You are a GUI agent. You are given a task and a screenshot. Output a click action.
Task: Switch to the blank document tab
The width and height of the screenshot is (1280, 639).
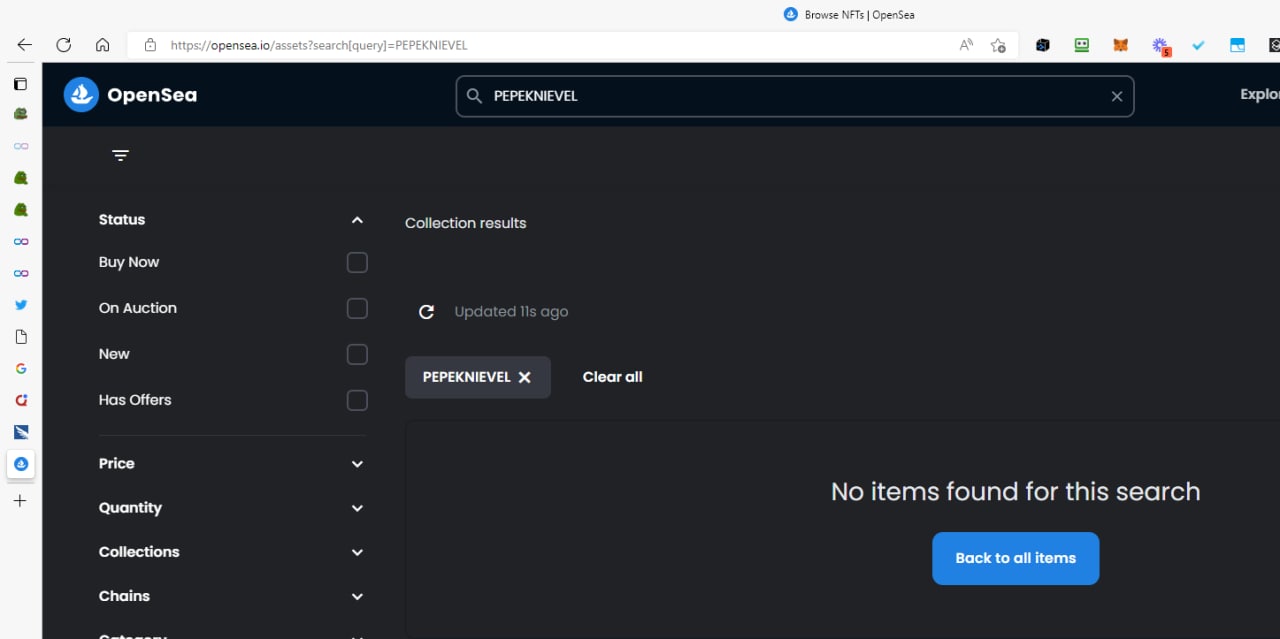(21, 337)
